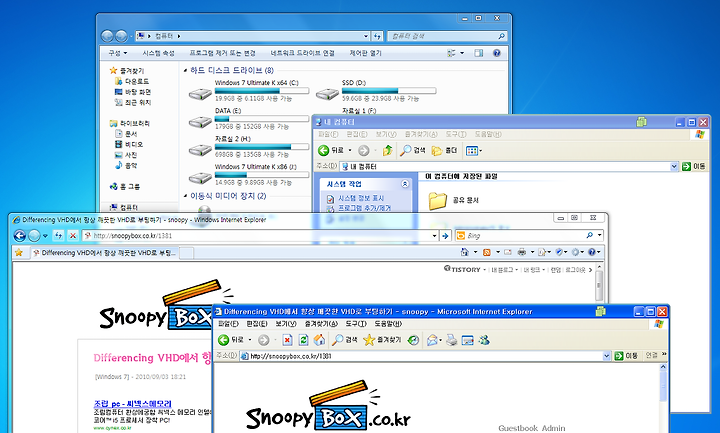The height and width of the screenshot is (433, 720).
Task: Click Stop (X) button in IE8 address bar
Action: (73, 236)
